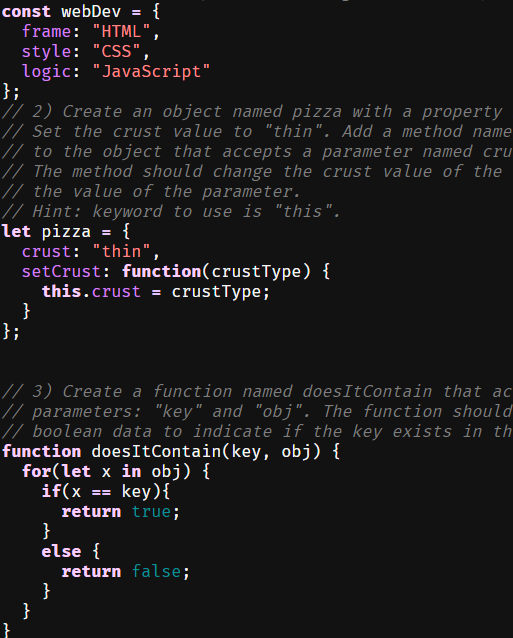Viewport: 513px width, 638px height.
Task: Click the "thin" string in the crust property
Action: point(122,251)
